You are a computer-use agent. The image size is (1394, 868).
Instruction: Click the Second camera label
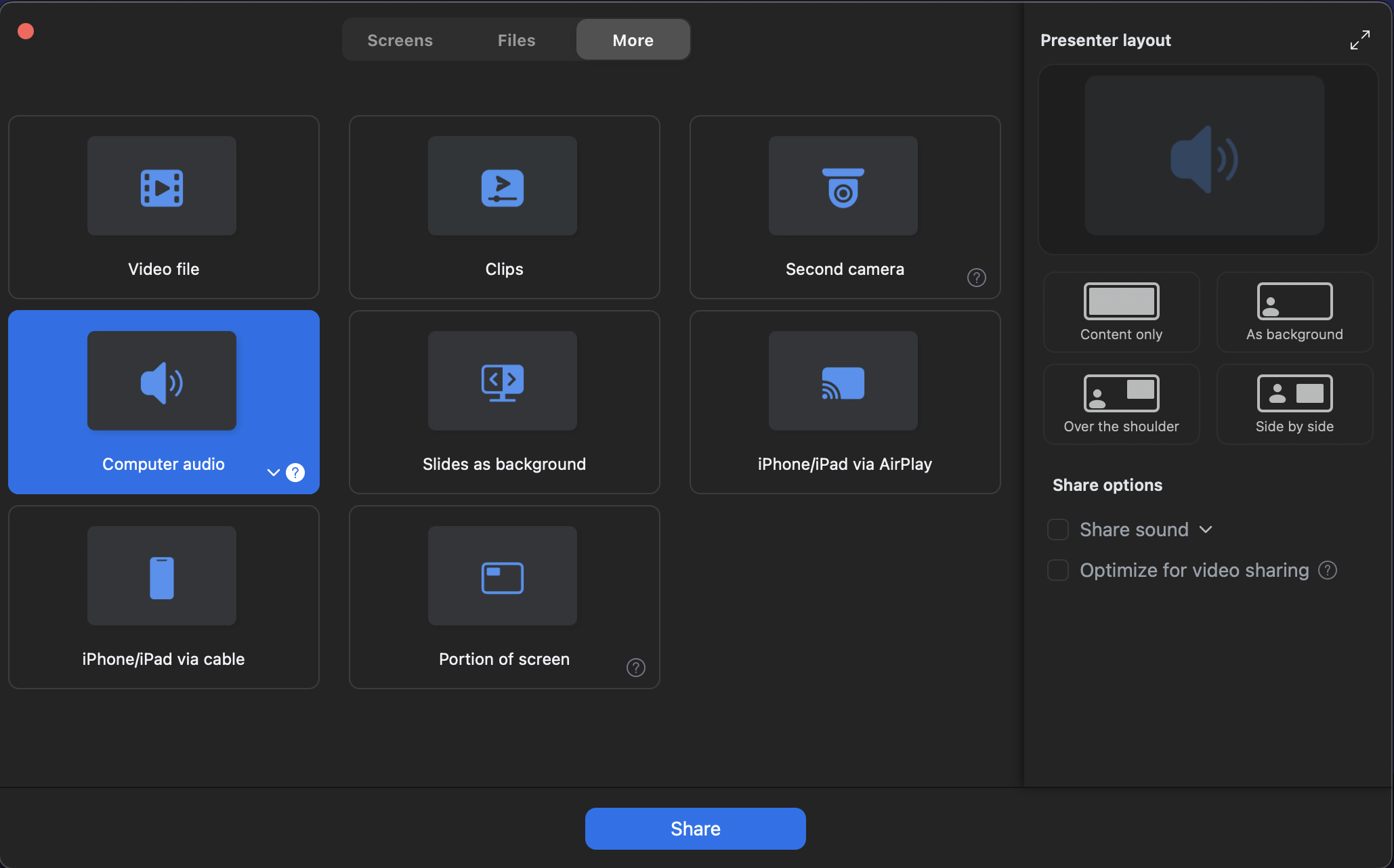point(845,269)
